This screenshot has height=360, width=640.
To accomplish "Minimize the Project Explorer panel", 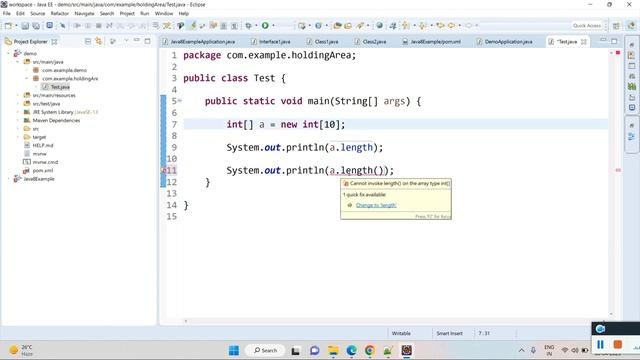I will click(137, 41).
